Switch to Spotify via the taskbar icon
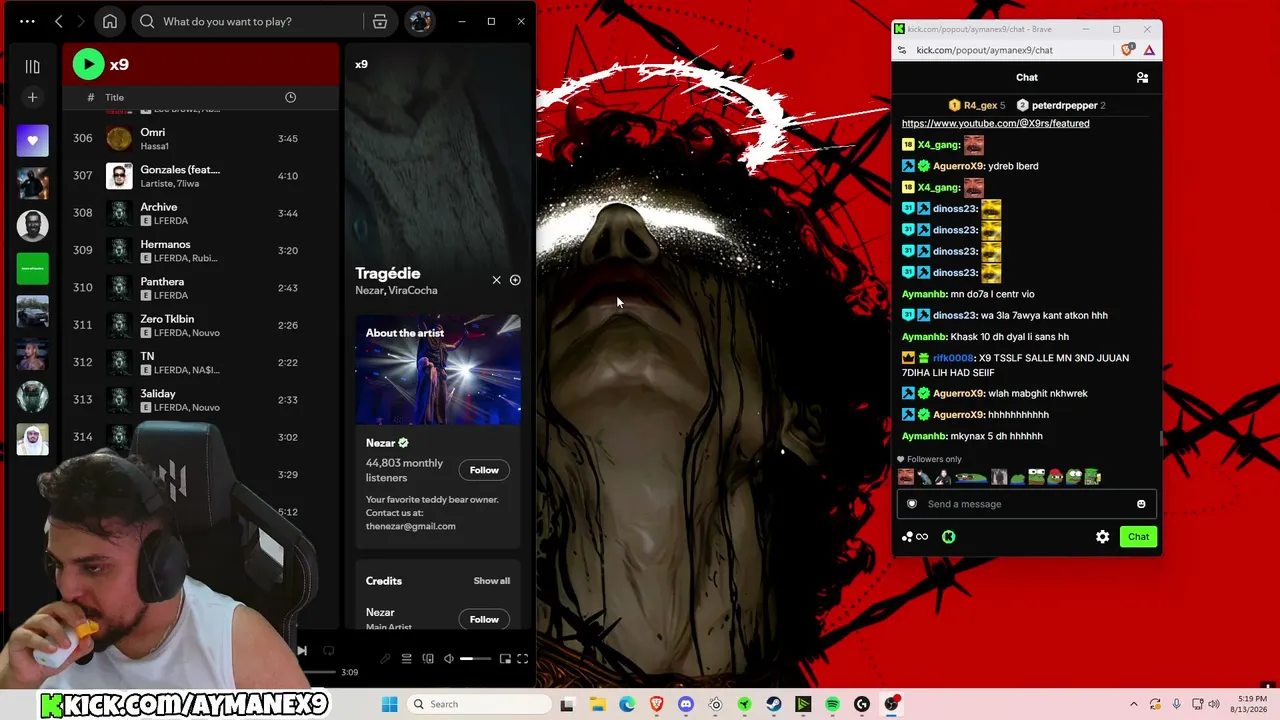The height and width of the screenshot is (720, 1280). pyautogui.click(x=832, y=704)
